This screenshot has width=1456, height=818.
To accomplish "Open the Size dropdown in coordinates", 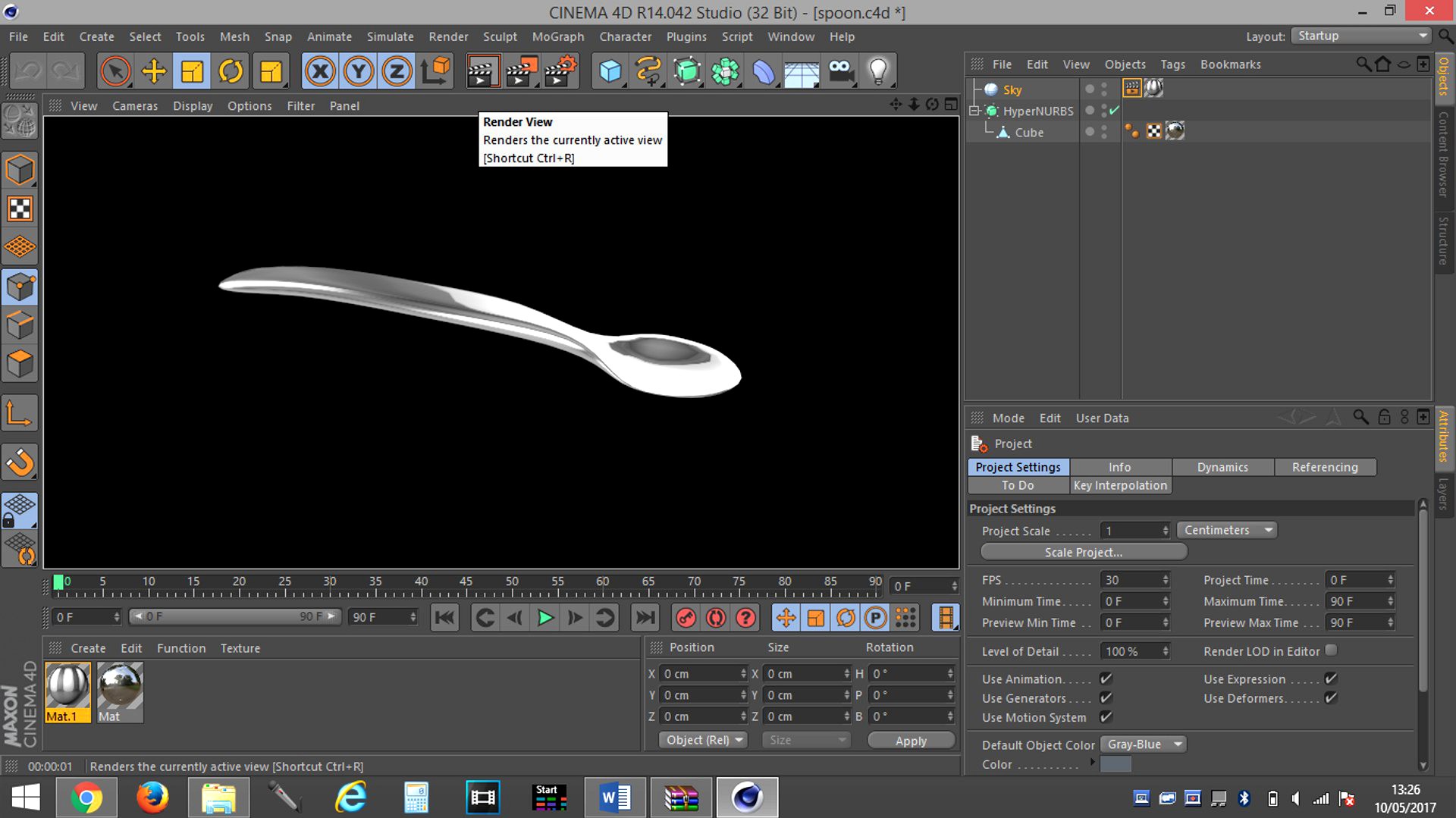I will click(x=806, y=740).
